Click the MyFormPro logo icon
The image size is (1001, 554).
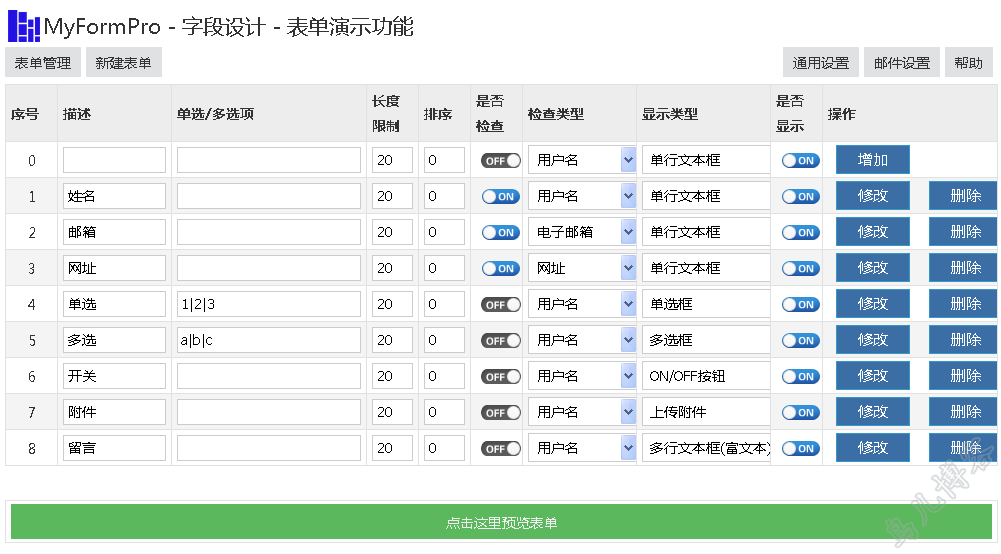[x=24, y=26]
